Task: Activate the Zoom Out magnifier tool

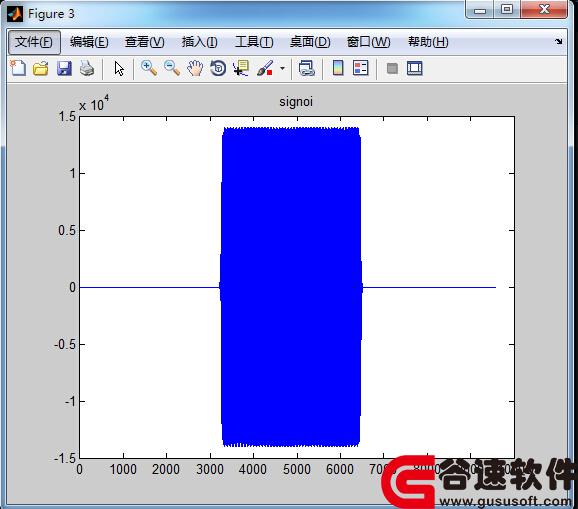Action: pos(172,69)
